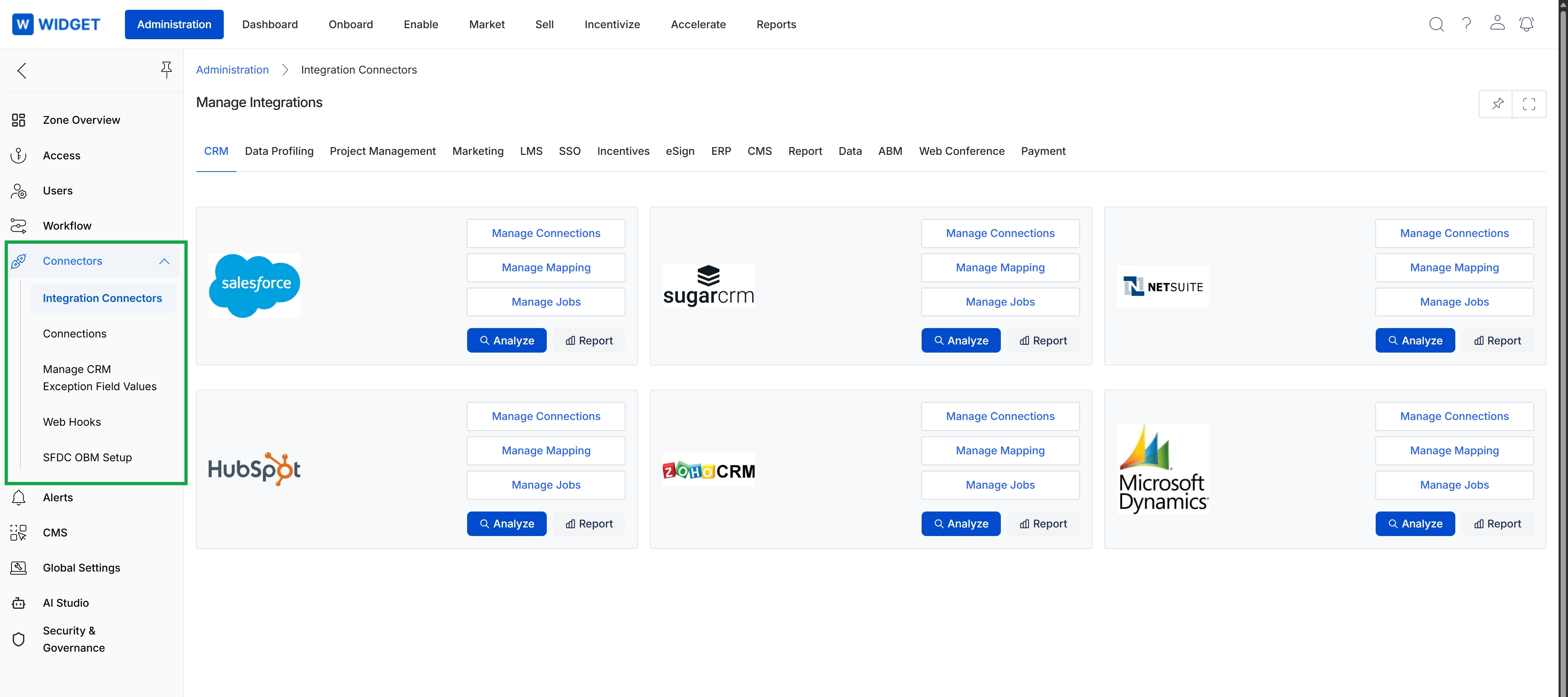Open Salesforce Manage Connections
This screenshot has height=697, width=1568.
click(x=546, y=233)
